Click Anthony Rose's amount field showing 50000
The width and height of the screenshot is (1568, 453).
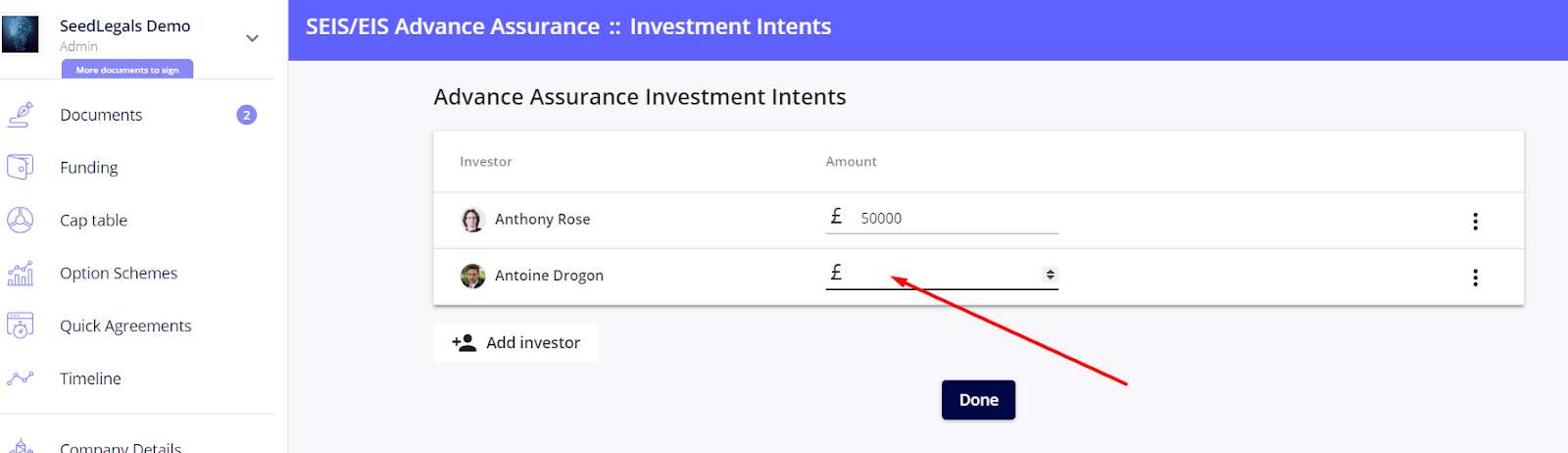point(942,218)
